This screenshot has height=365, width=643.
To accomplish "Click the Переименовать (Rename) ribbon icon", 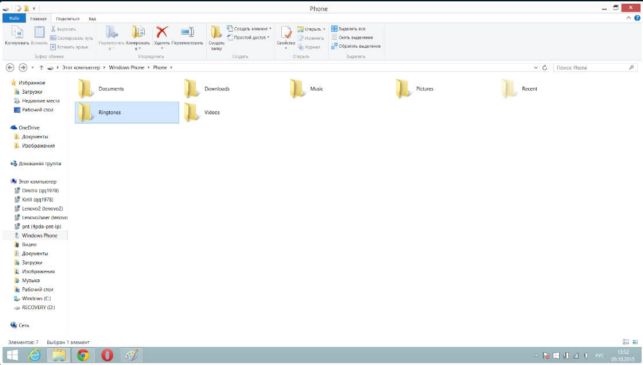I will (187, 35).
